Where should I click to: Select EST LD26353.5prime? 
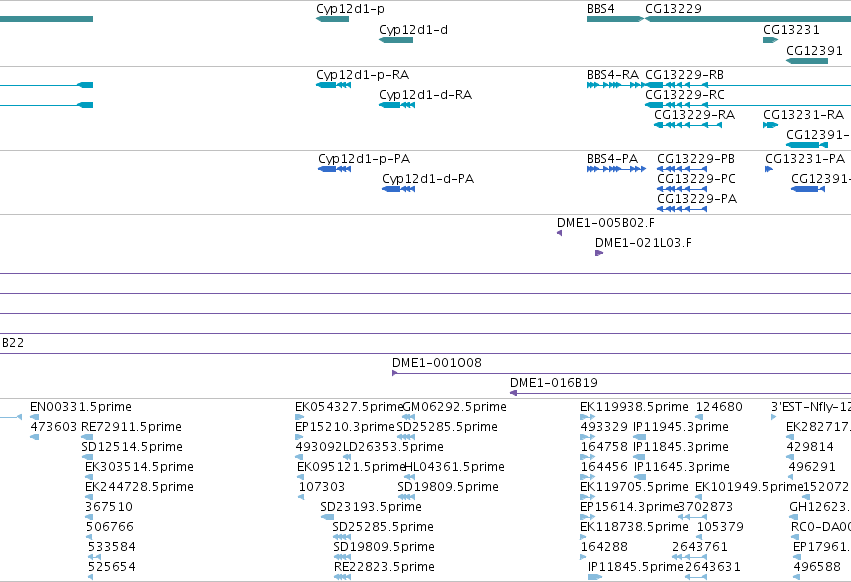pos(393,447)
